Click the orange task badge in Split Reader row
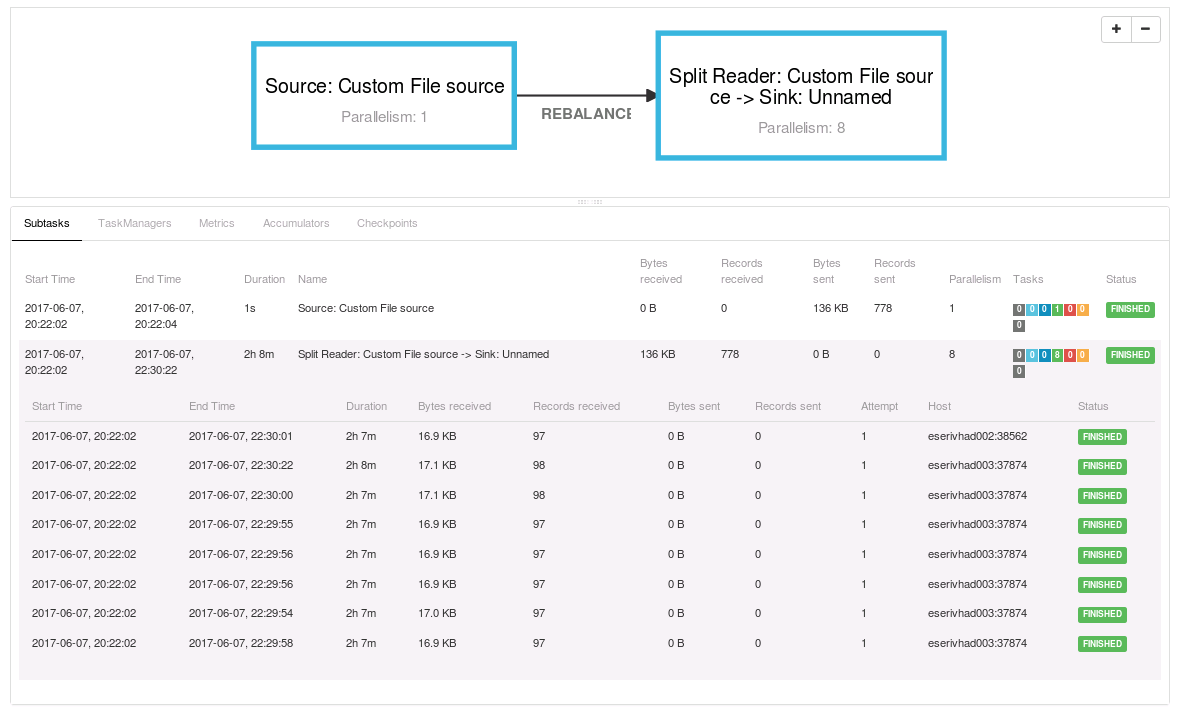Image resolution: width=1182 pixels, height=716 pixels. point(1082,356)
